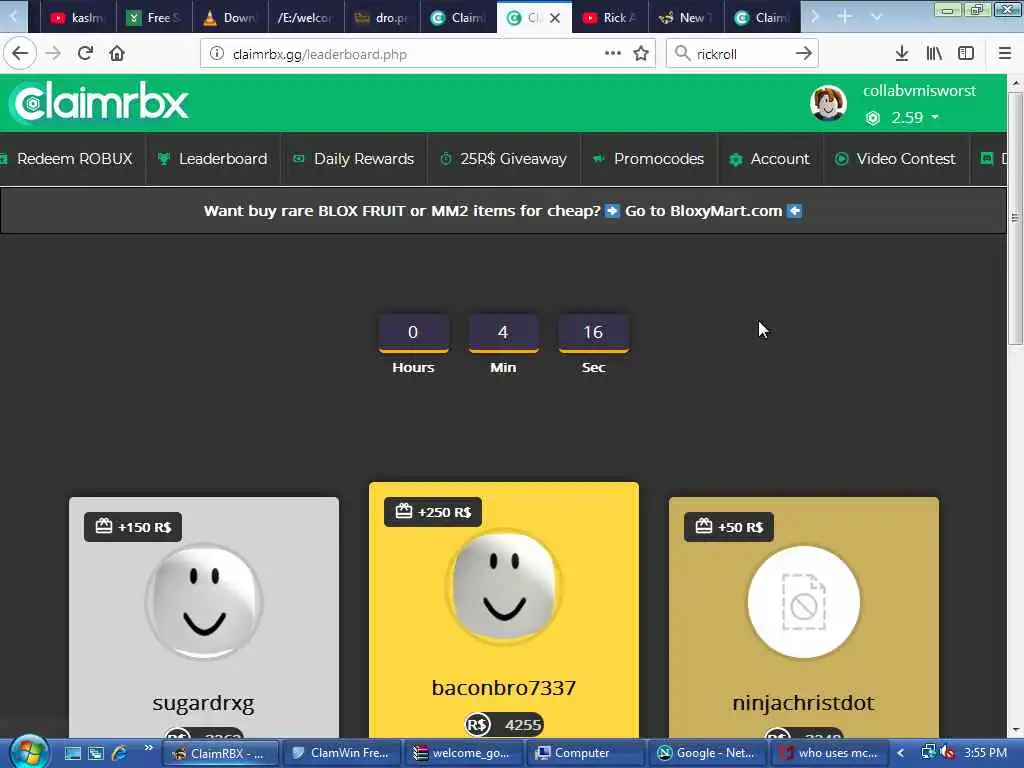Select the ninjachristdot username
The image size is (1024, 768).
click(x=803, y=703)
